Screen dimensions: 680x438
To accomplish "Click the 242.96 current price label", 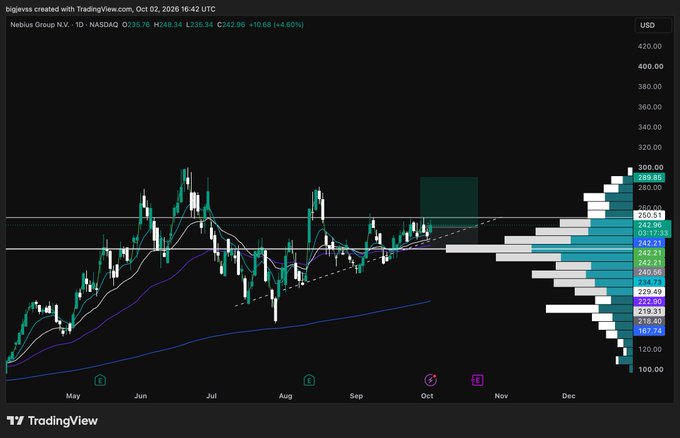I will 652,225.
